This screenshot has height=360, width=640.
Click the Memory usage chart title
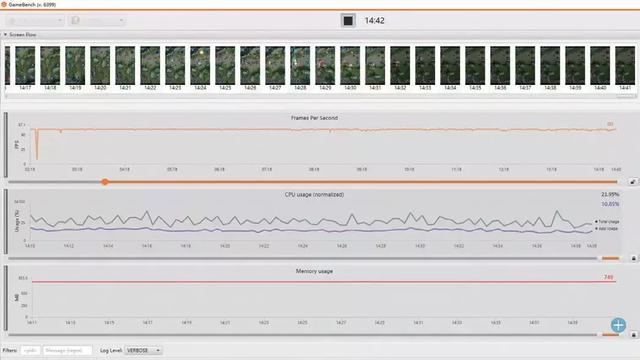pos(314,271)
